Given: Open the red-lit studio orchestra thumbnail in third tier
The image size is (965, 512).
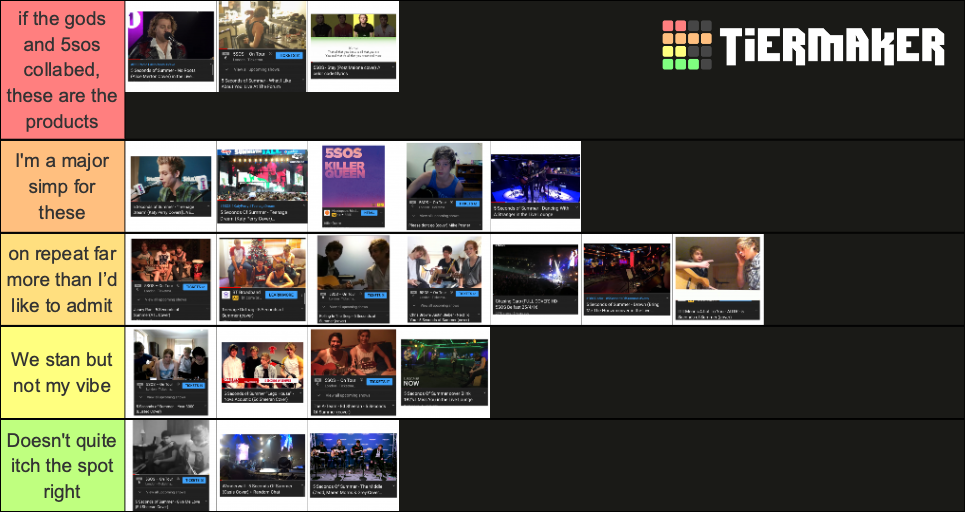Looking at the screenshot, I should pyautogui.click(x=627, y=279).
